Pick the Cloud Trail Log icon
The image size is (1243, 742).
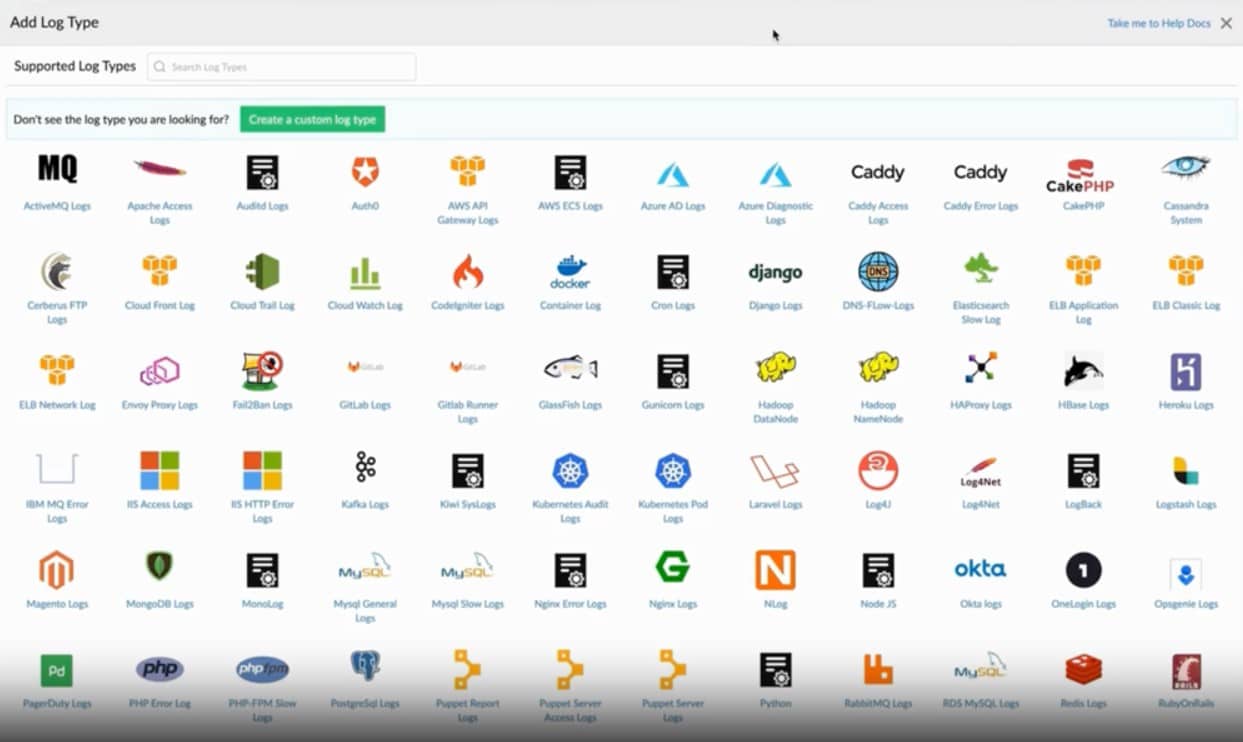(x=262, y=271)
